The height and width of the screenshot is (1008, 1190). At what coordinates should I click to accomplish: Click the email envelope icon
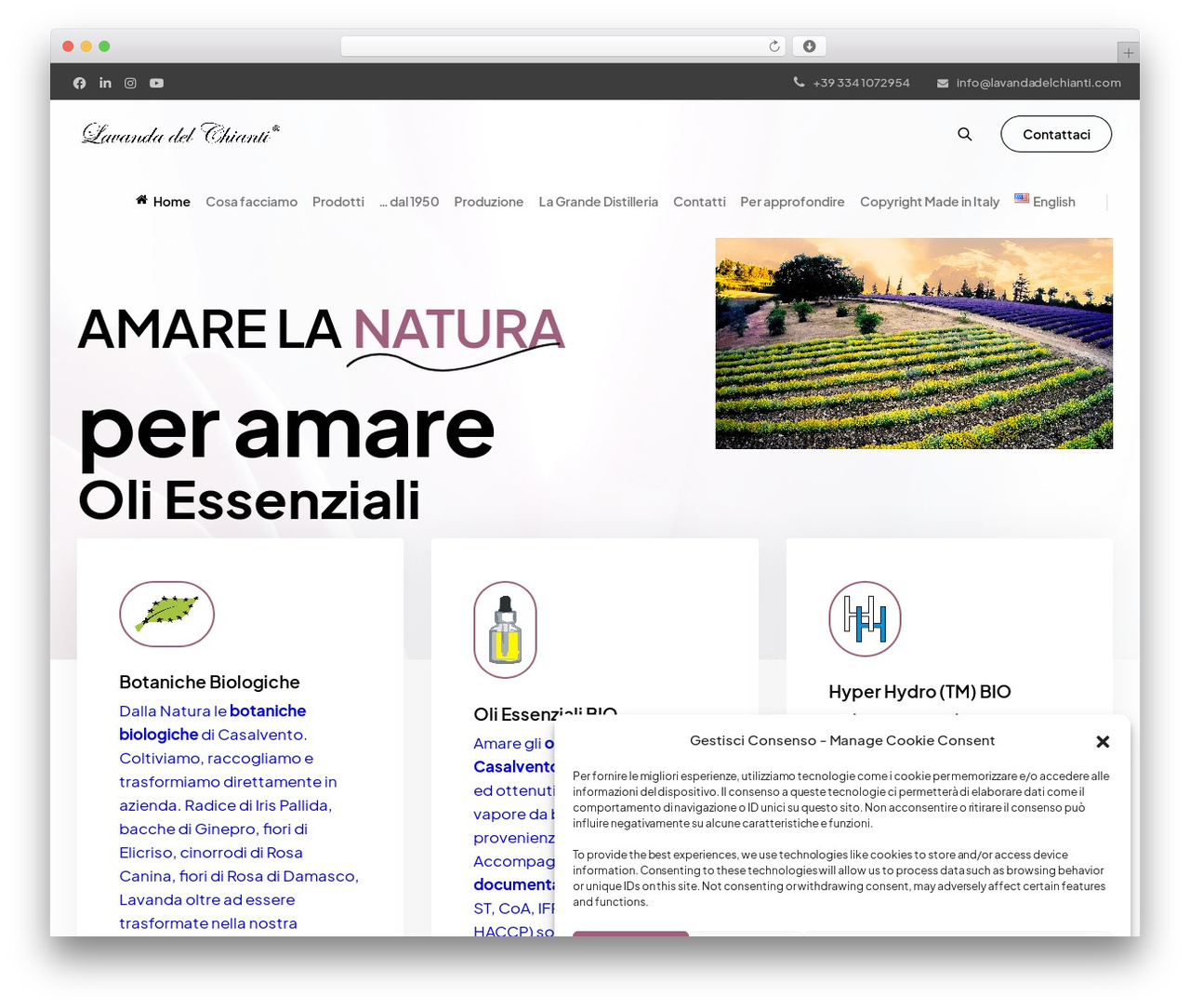[943, 83]
